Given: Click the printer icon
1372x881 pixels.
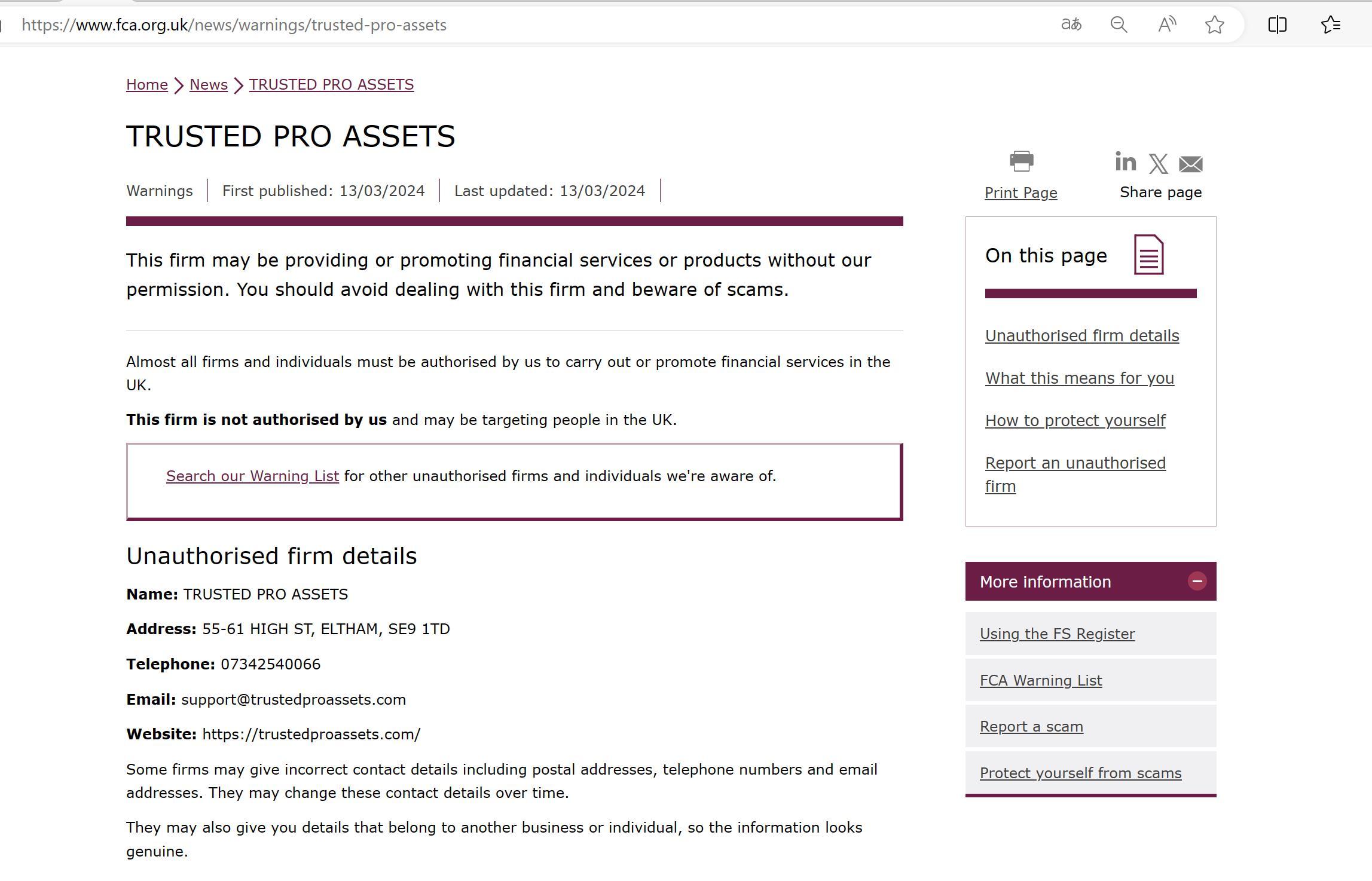Looking at the screenshot, I should pyautogui.click(x=1021, y=161).
